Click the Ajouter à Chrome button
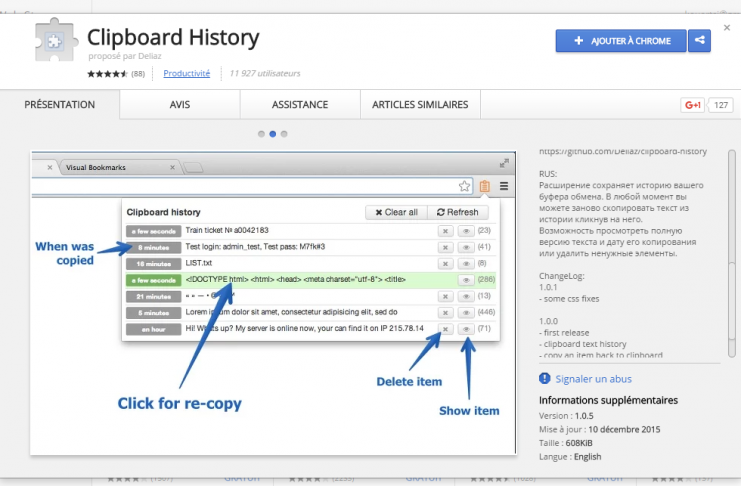The image size is (741, 486). pyautogui.click(x=620, y=41)
